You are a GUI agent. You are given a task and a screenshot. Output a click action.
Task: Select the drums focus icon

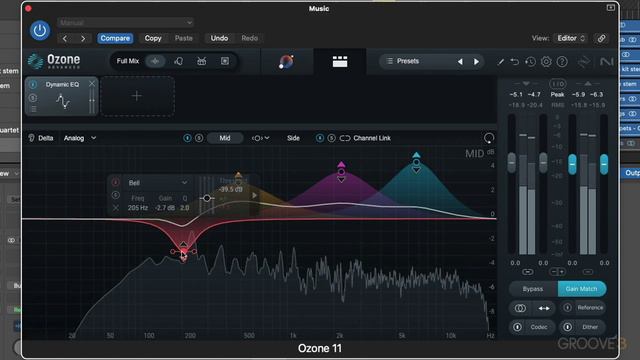click(202, 61)
